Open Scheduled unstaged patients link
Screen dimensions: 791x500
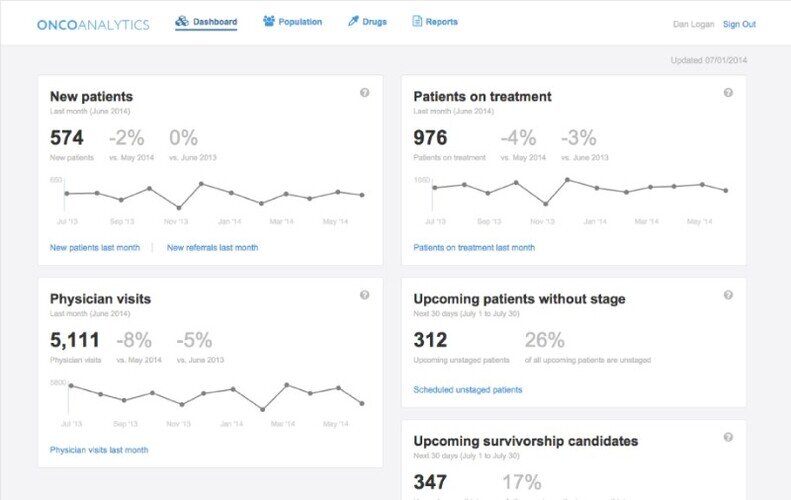coord(467,390)
